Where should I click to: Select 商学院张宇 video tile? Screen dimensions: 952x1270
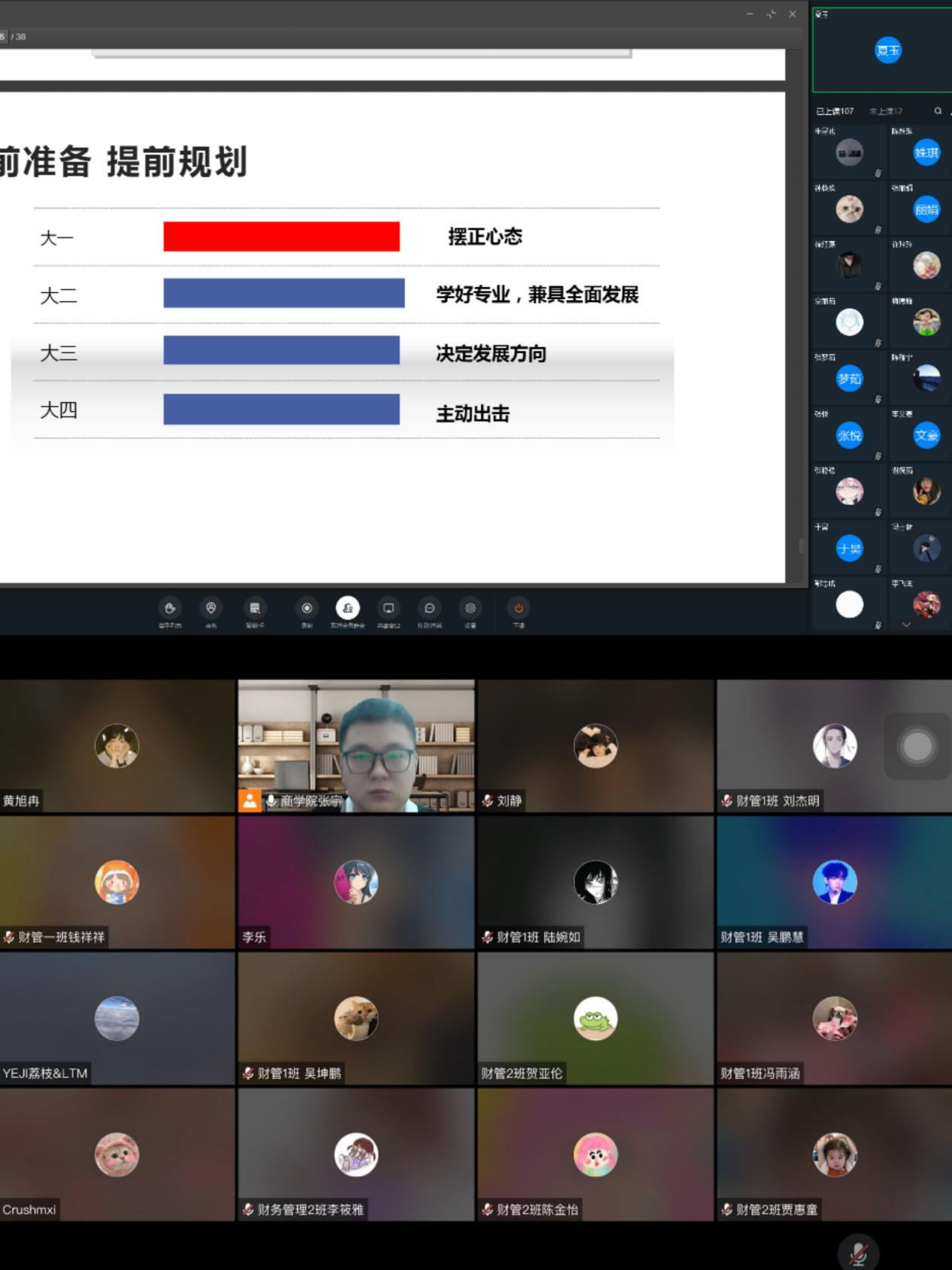[356, 746]
